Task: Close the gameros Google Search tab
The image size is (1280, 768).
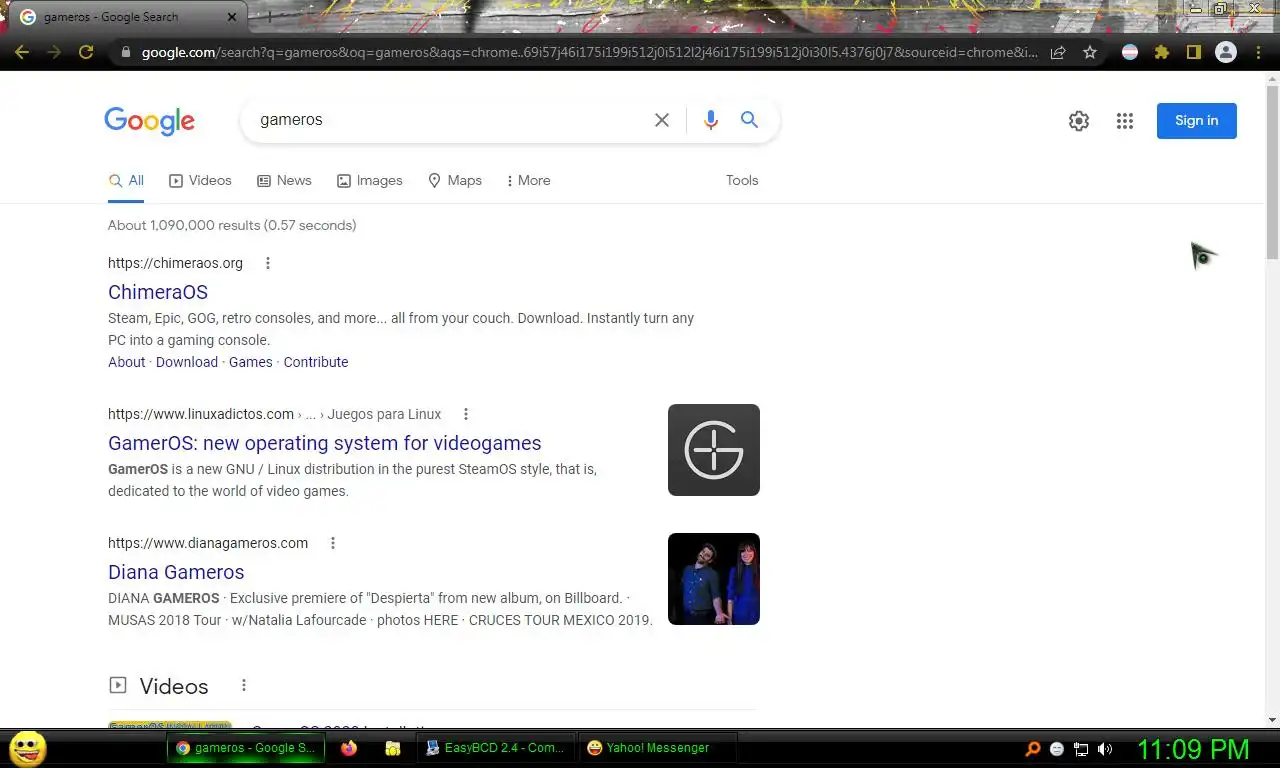Action: point(232,17)
